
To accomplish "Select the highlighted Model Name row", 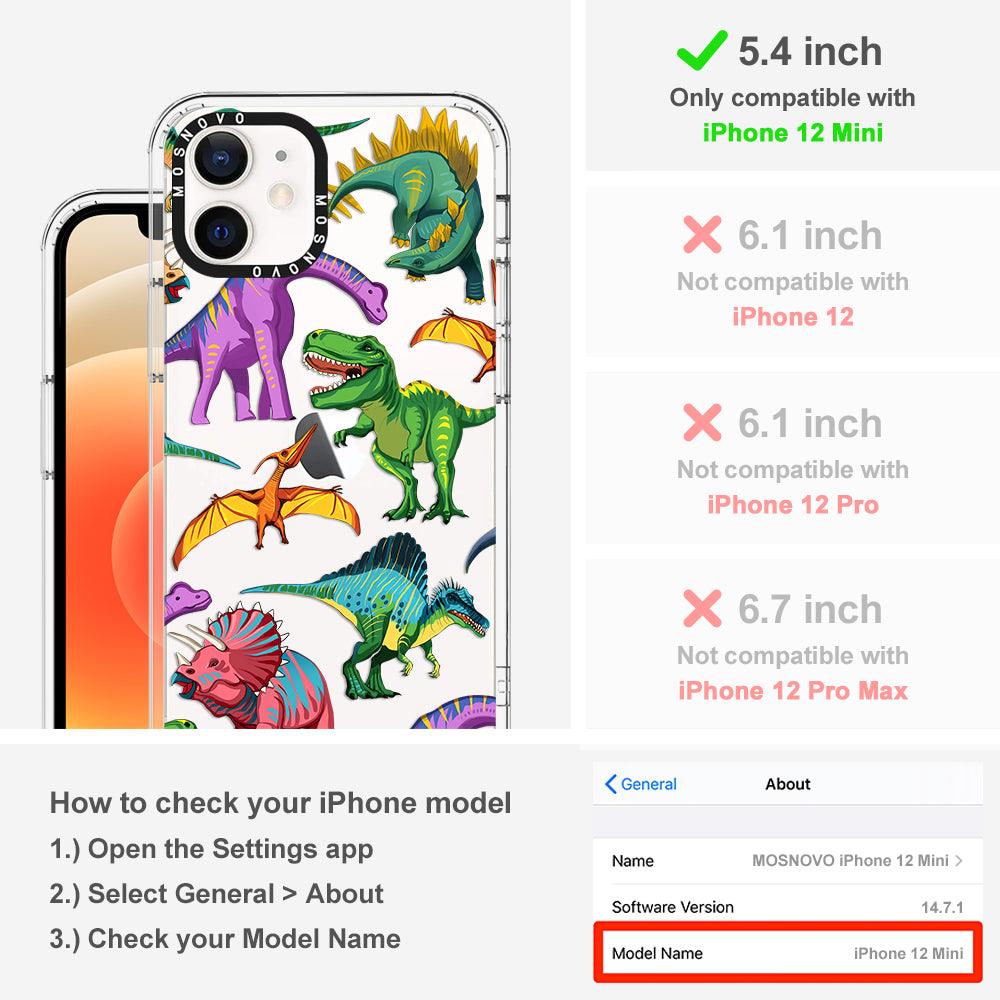I will pyautogui.click(x=788, y=953).
